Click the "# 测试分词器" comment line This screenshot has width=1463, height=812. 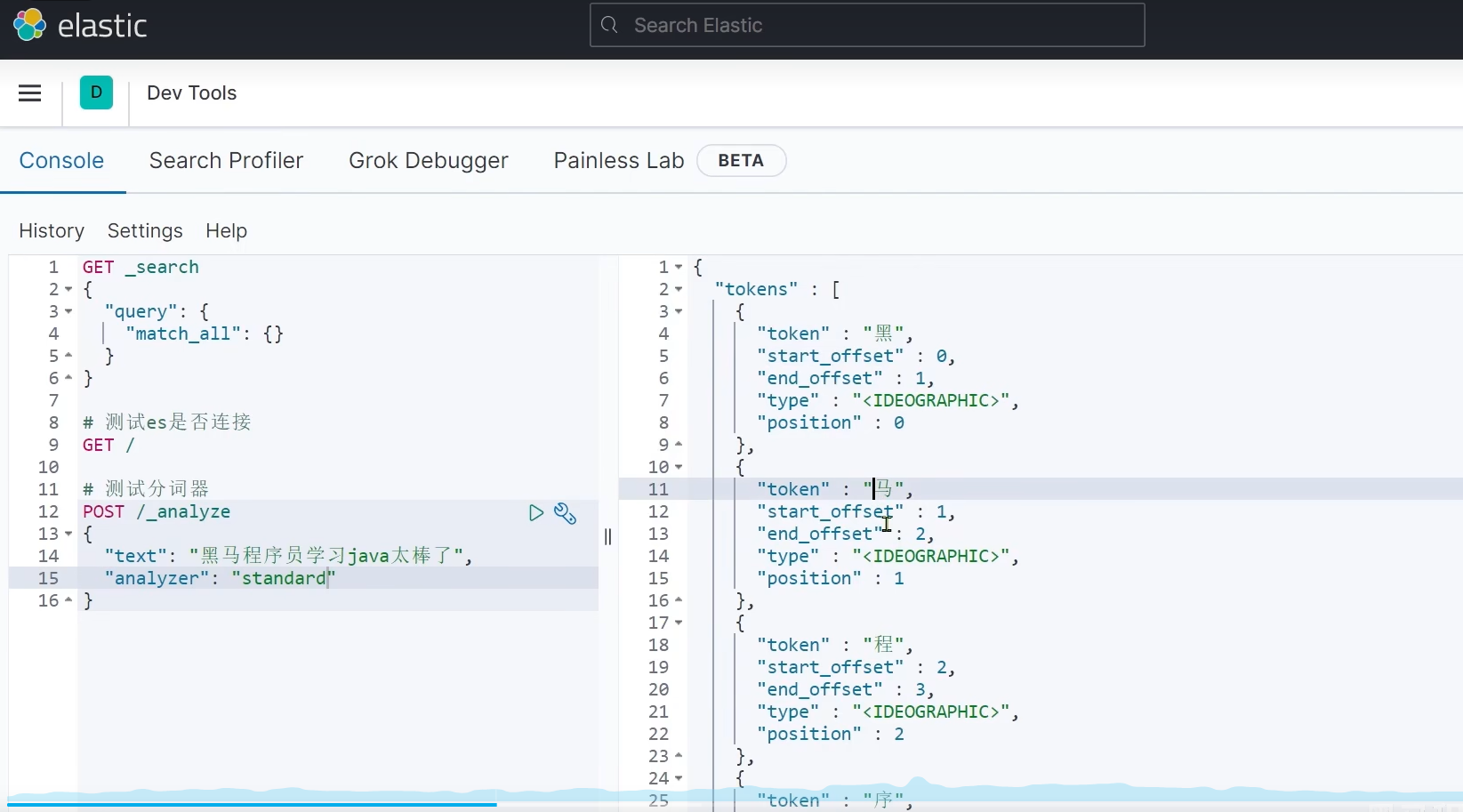click(146, 489)
